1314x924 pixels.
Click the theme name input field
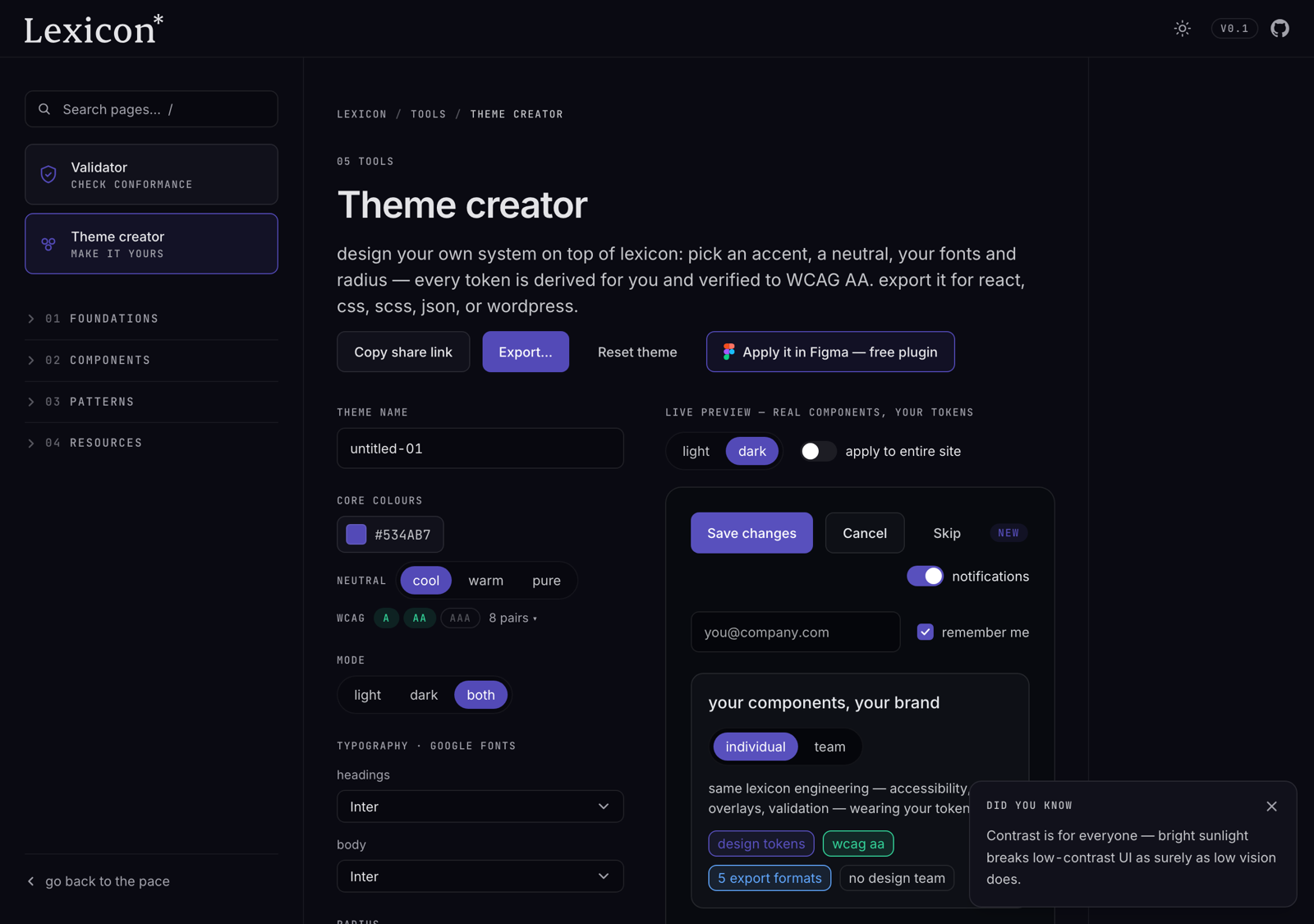[x=480, y=448]
